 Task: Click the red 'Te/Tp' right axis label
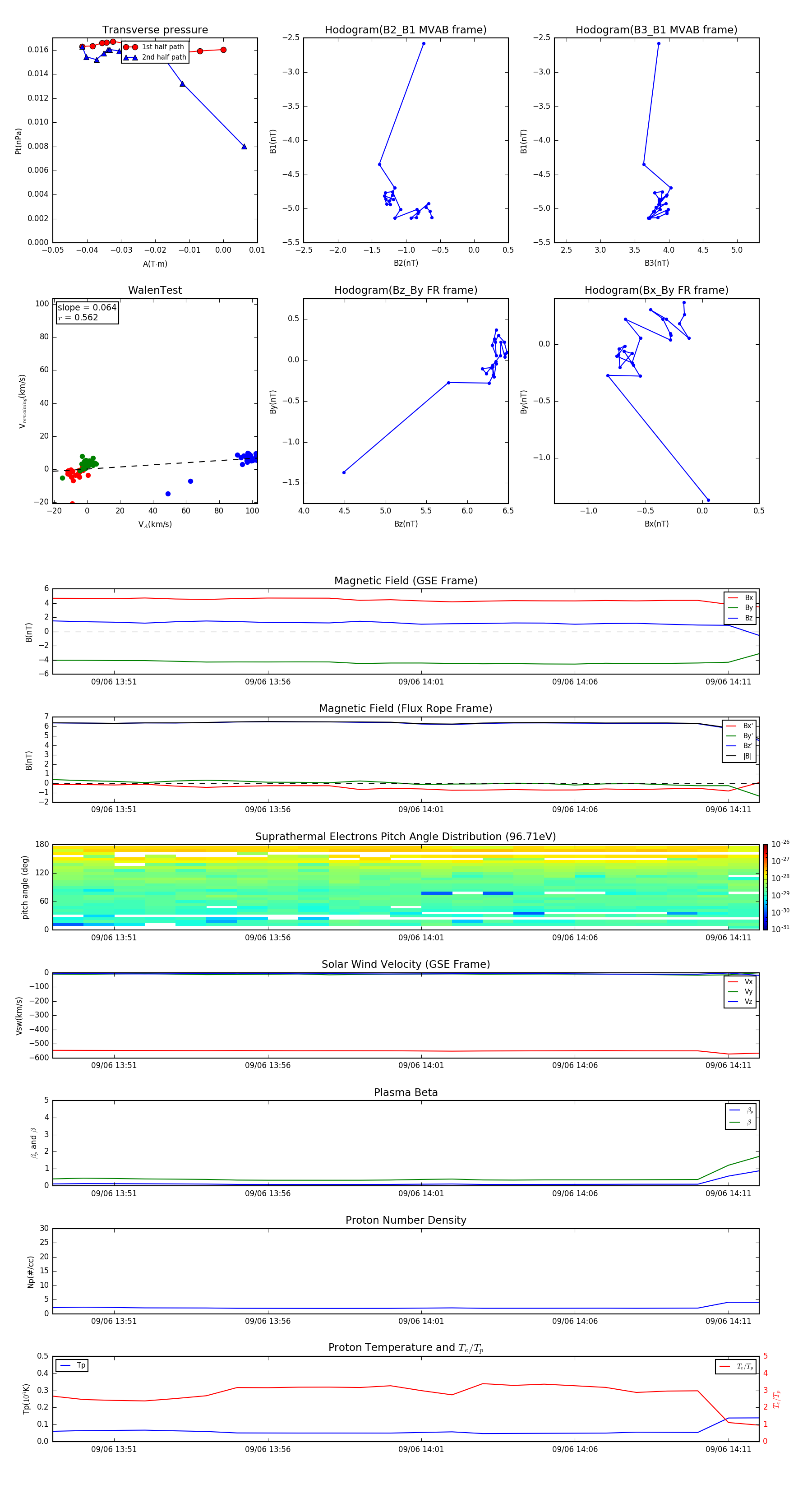[x=776, y=1399]
